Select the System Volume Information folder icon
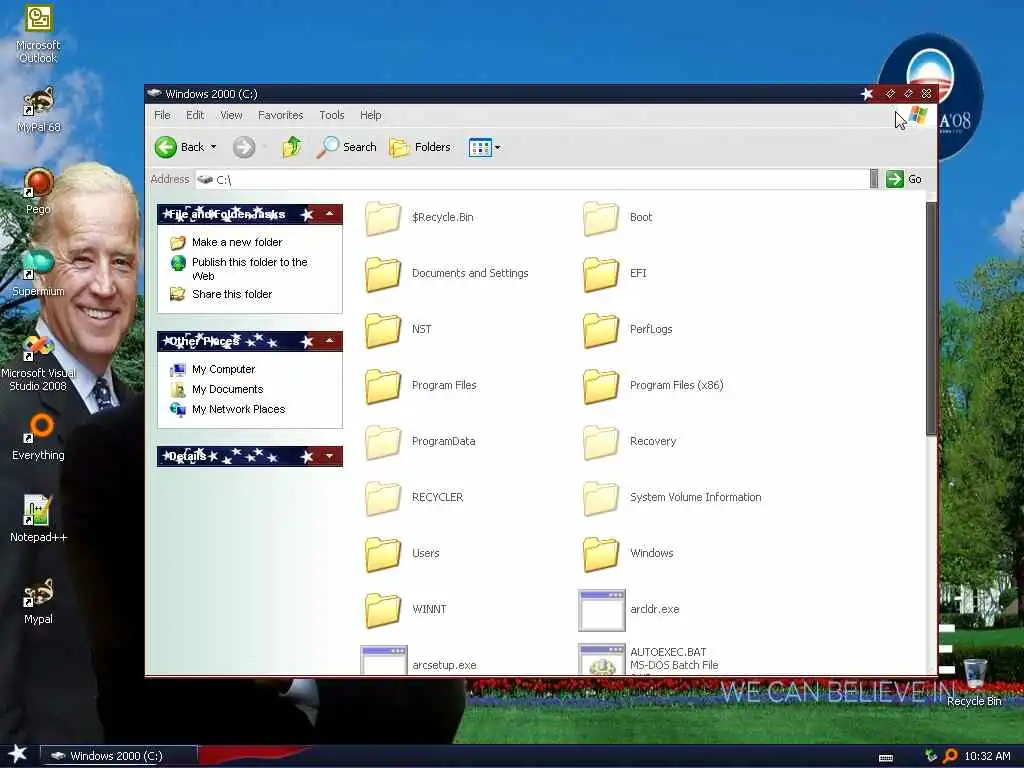Viewport: 1024px width, 768px height. 601,498
